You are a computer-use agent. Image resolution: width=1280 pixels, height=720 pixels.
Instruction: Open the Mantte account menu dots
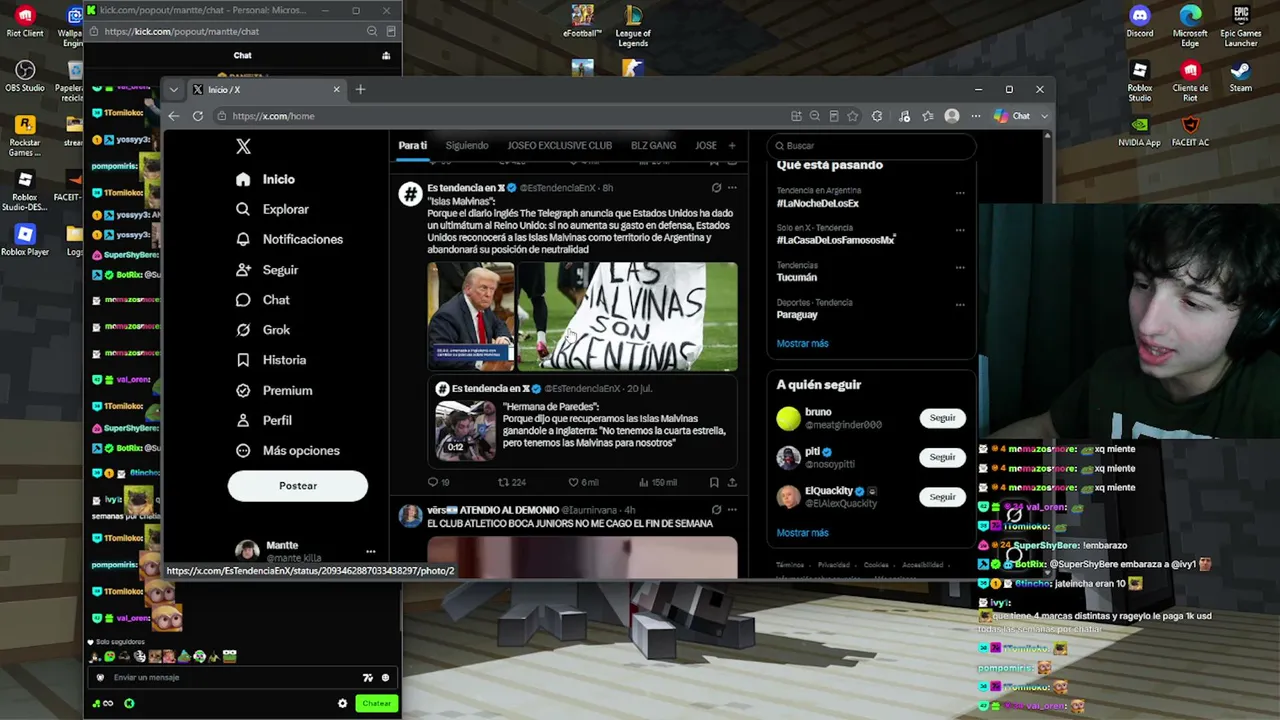[x=370, y=551]
